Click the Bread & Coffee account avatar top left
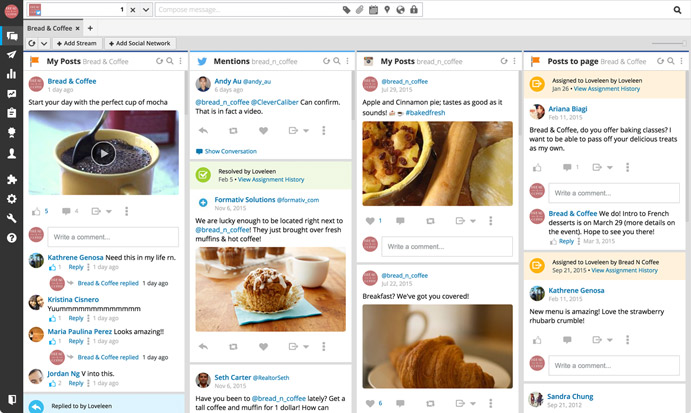691x413 pixels. click(x=11, y=11)
